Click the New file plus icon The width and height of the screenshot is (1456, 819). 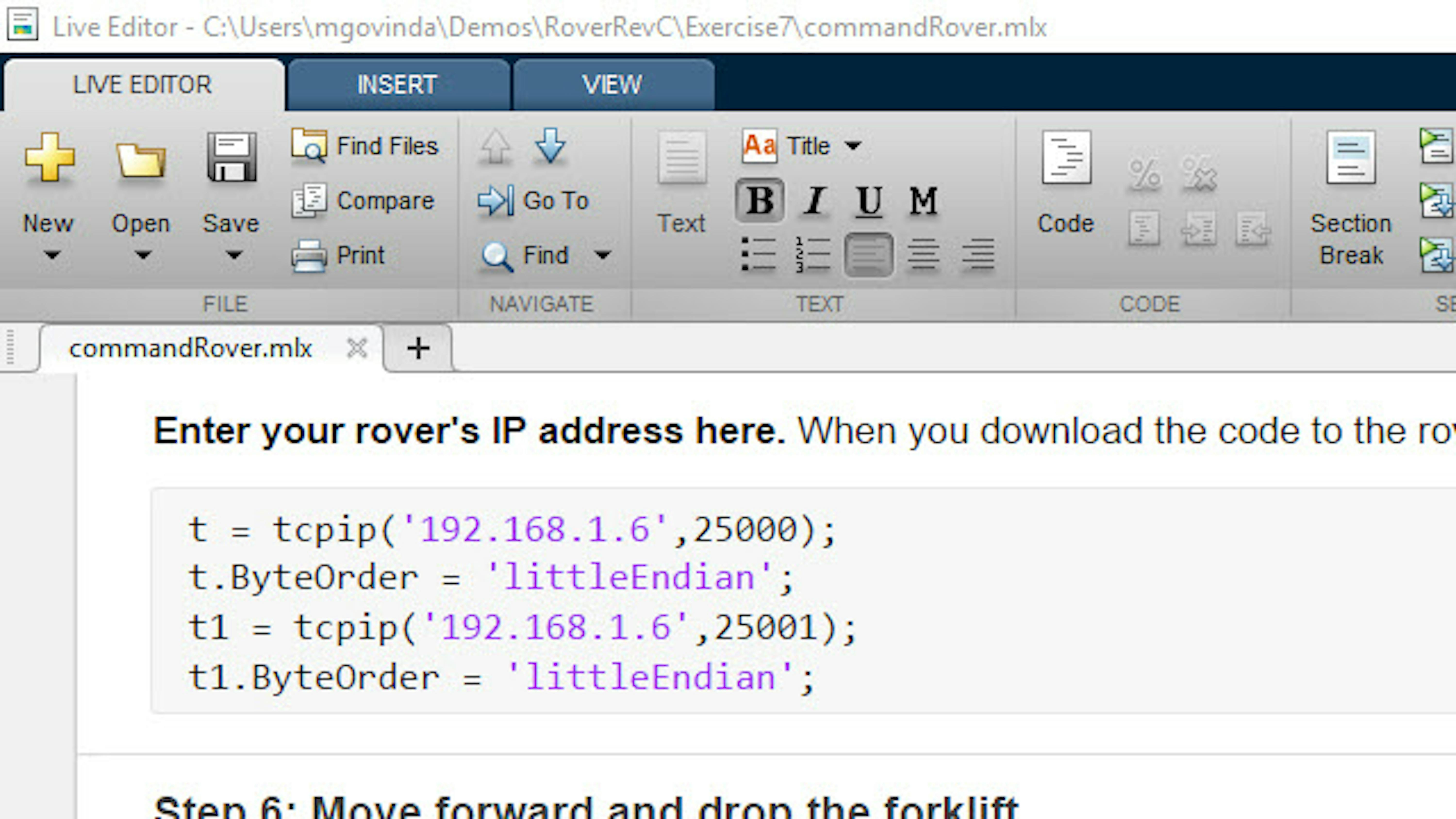[x=50, y=157]
